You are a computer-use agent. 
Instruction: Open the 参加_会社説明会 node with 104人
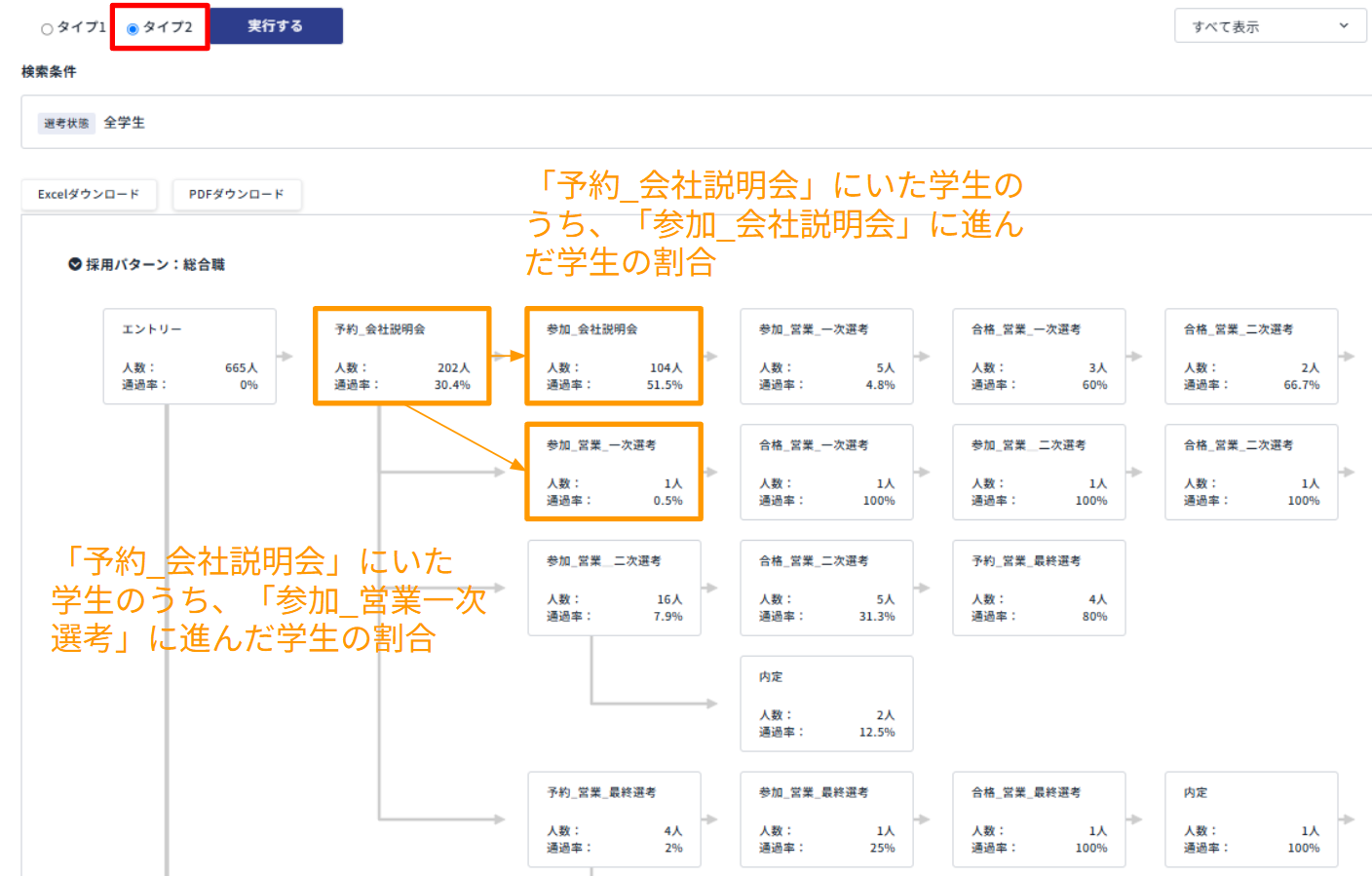(614, 356)
